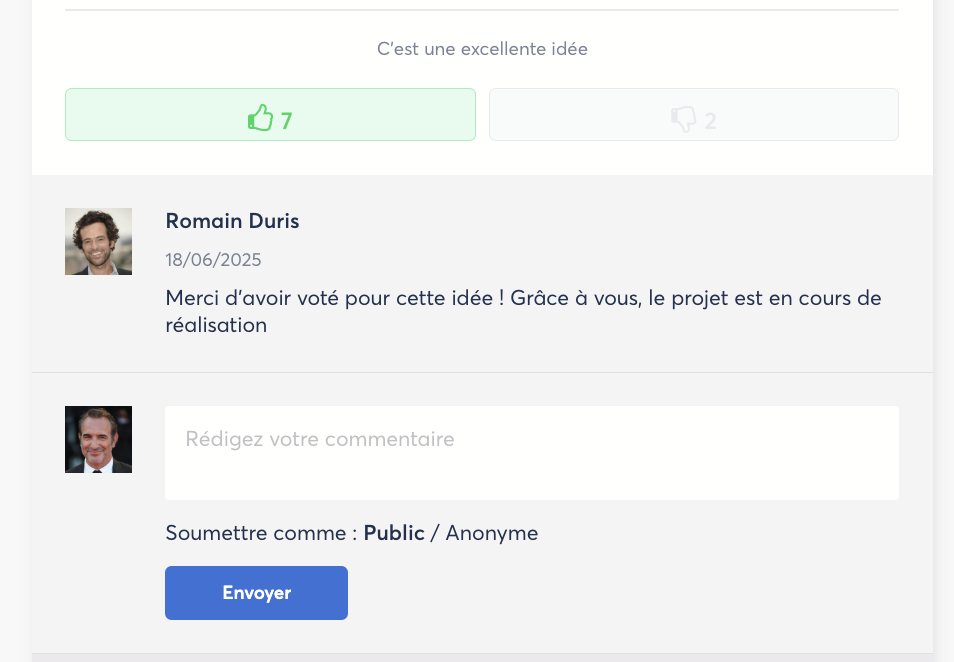The image size is (954, 662).
Task: Select the "Public" submission option
Action: click(394, 533)
